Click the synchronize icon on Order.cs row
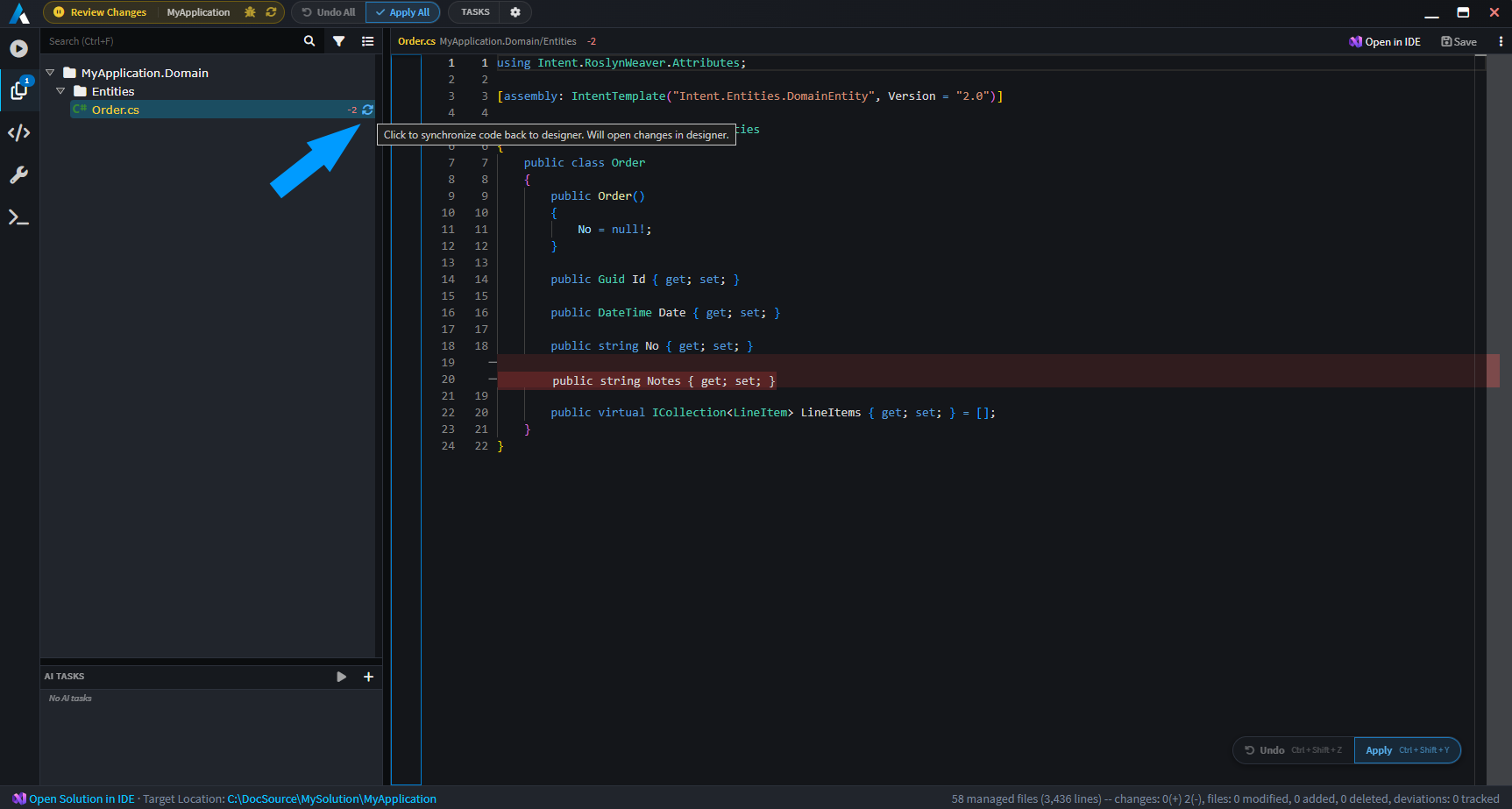 click(x=367, y=110)
